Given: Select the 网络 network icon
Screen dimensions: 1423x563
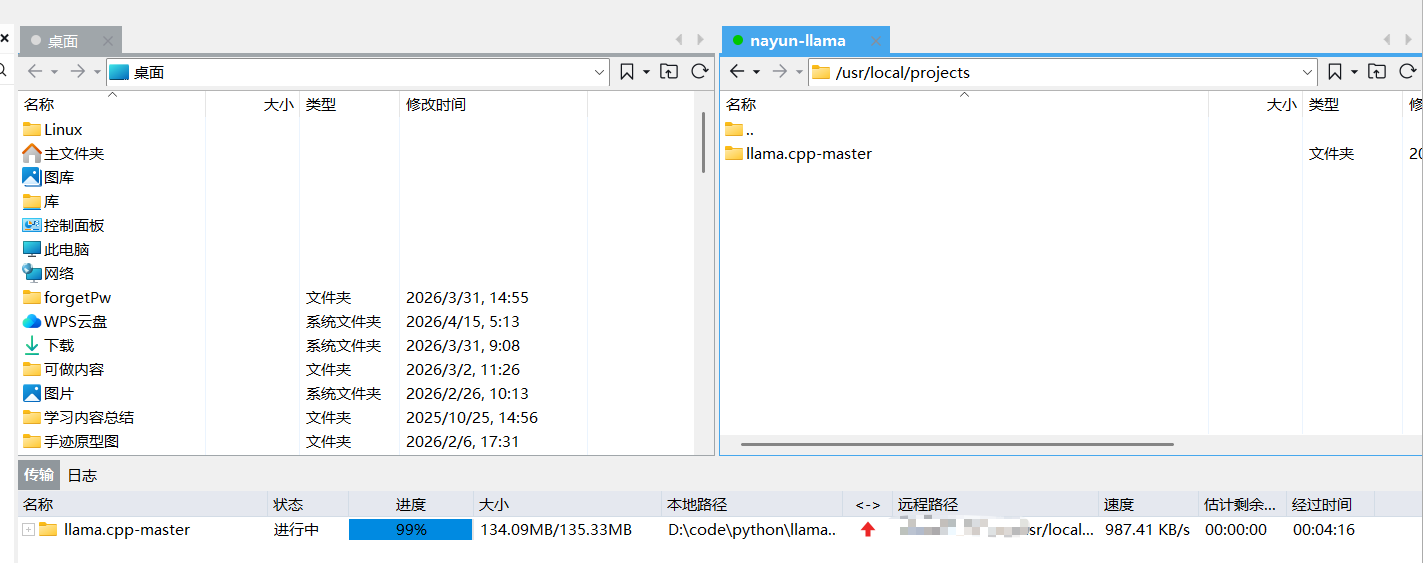Looking at the screenshot, I should pos(32,273).
